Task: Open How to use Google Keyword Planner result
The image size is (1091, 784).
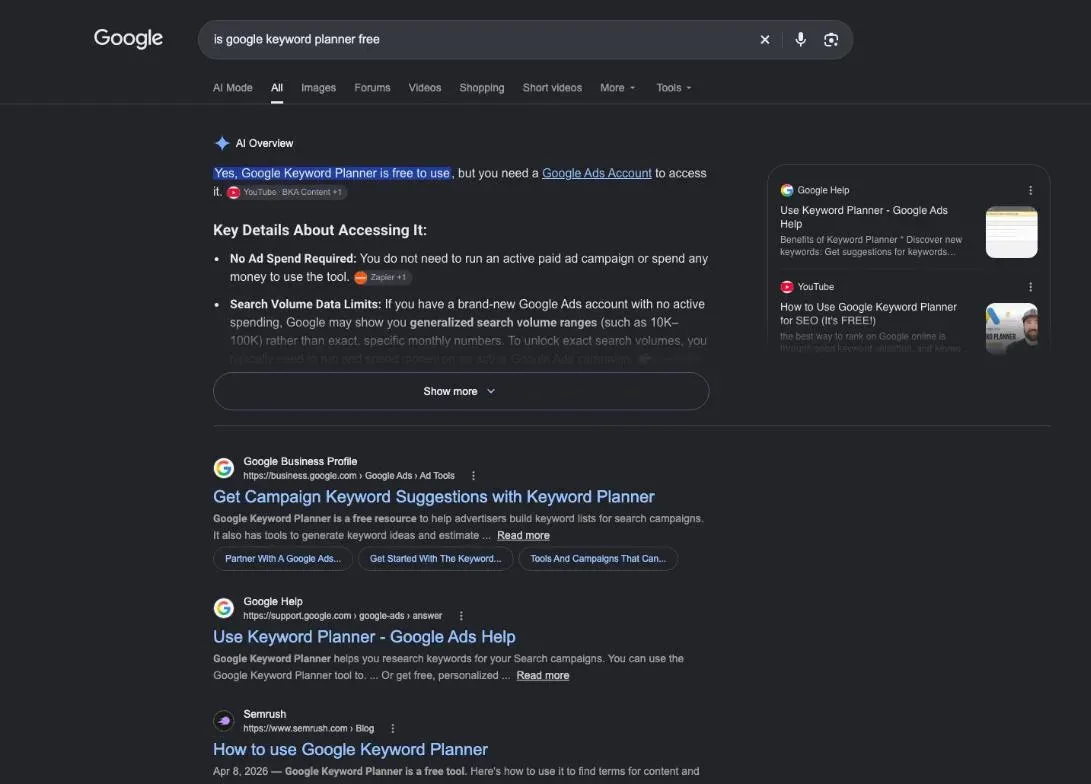Action: [350, 749]
